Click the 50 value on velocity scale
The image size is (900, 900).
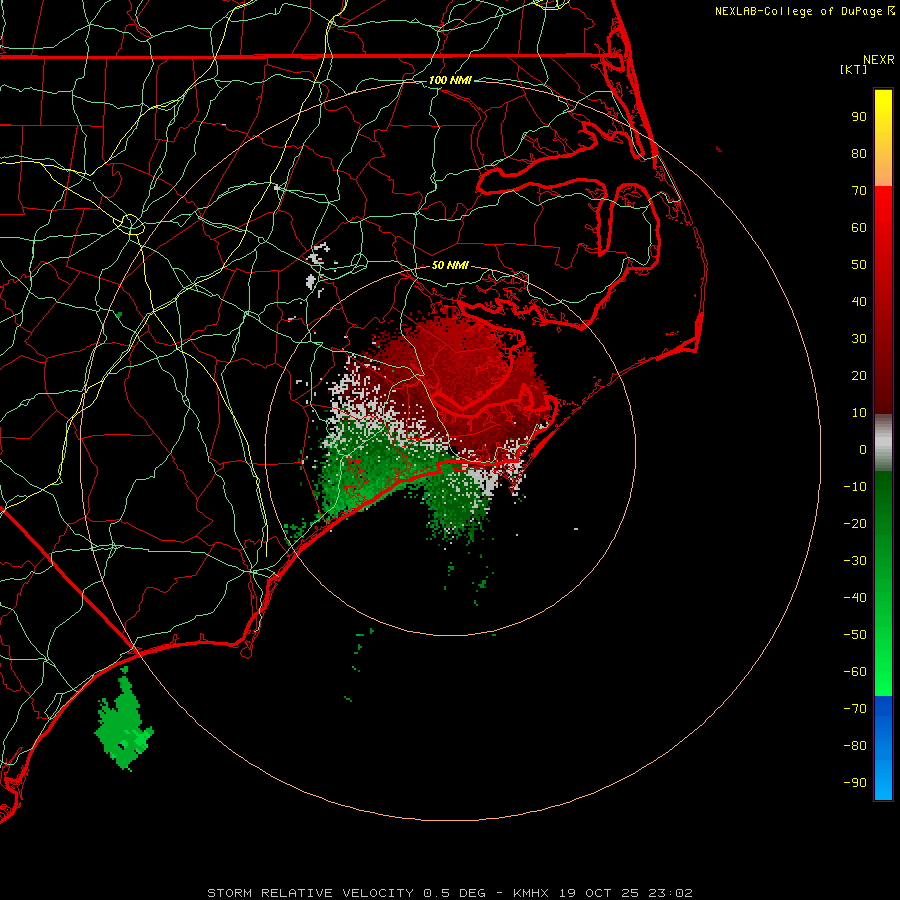coord(859,265)
